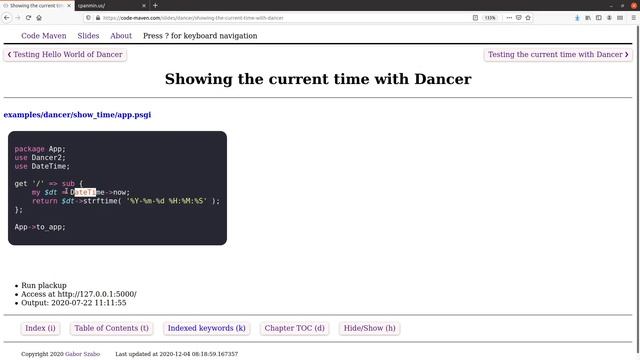This screenshot has height=360, width=640.
Task: Click 'Output: 2020-07-22 11:11:55' bullet
Action: [x=73, y=303]
